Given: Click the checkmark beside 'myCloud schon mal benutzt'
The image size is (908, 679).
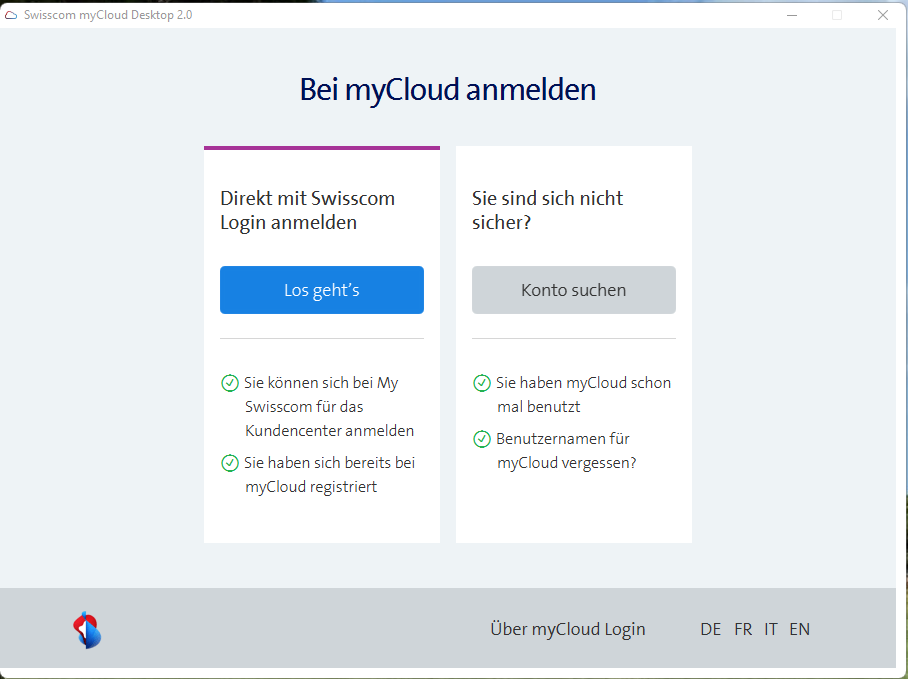Looking at the screenshot, I should pos(481,382).
